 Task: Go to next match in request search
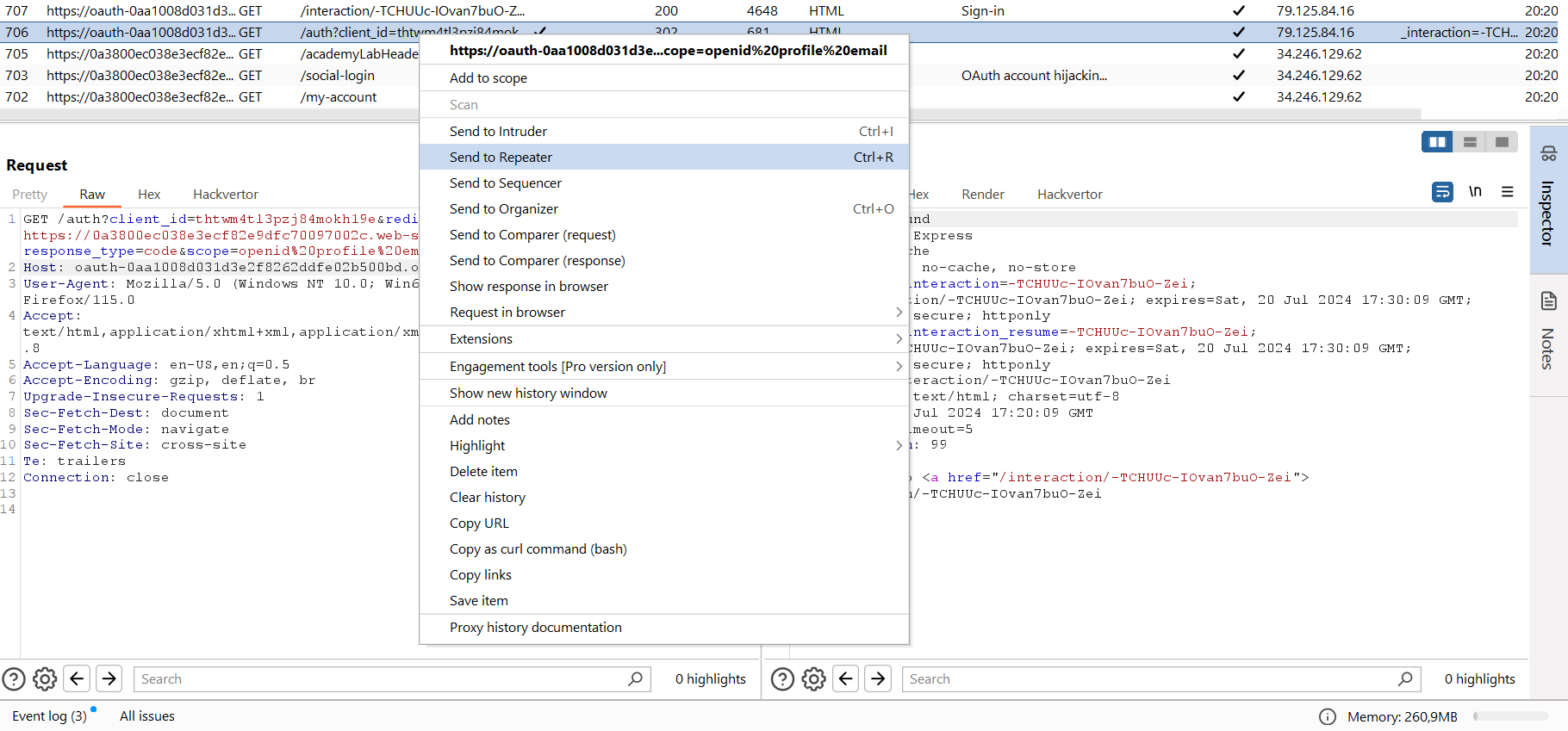click(x=109, y=679)
